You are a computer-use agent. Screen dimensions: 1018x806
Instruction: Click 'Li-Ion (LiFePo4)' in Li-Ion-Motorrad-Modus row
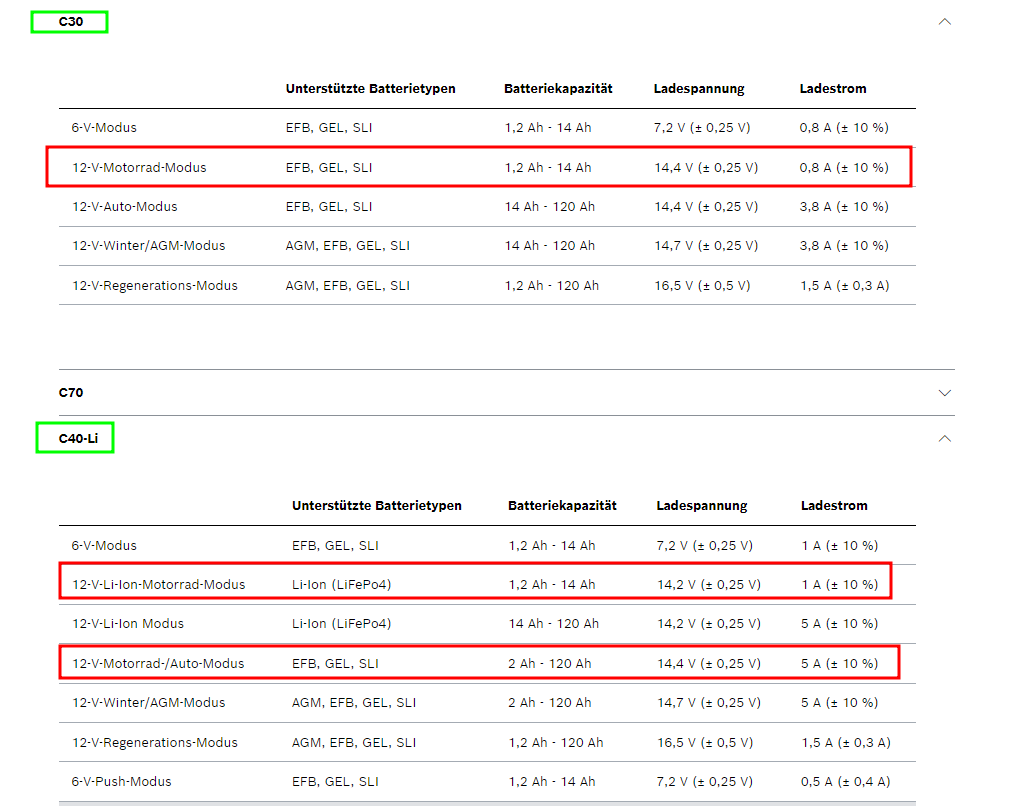(x=341, y=585)
